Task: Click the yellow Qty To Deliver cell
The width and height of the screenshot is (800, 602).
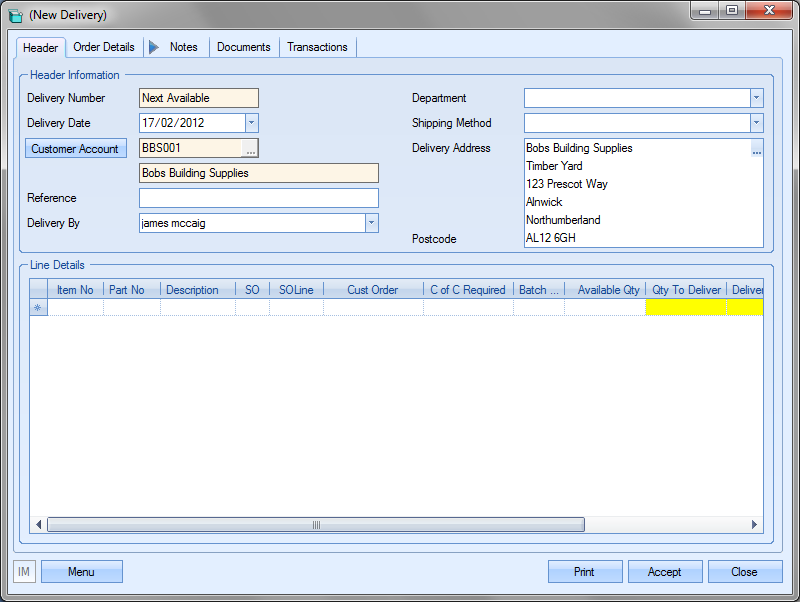Action: [686, 308]
